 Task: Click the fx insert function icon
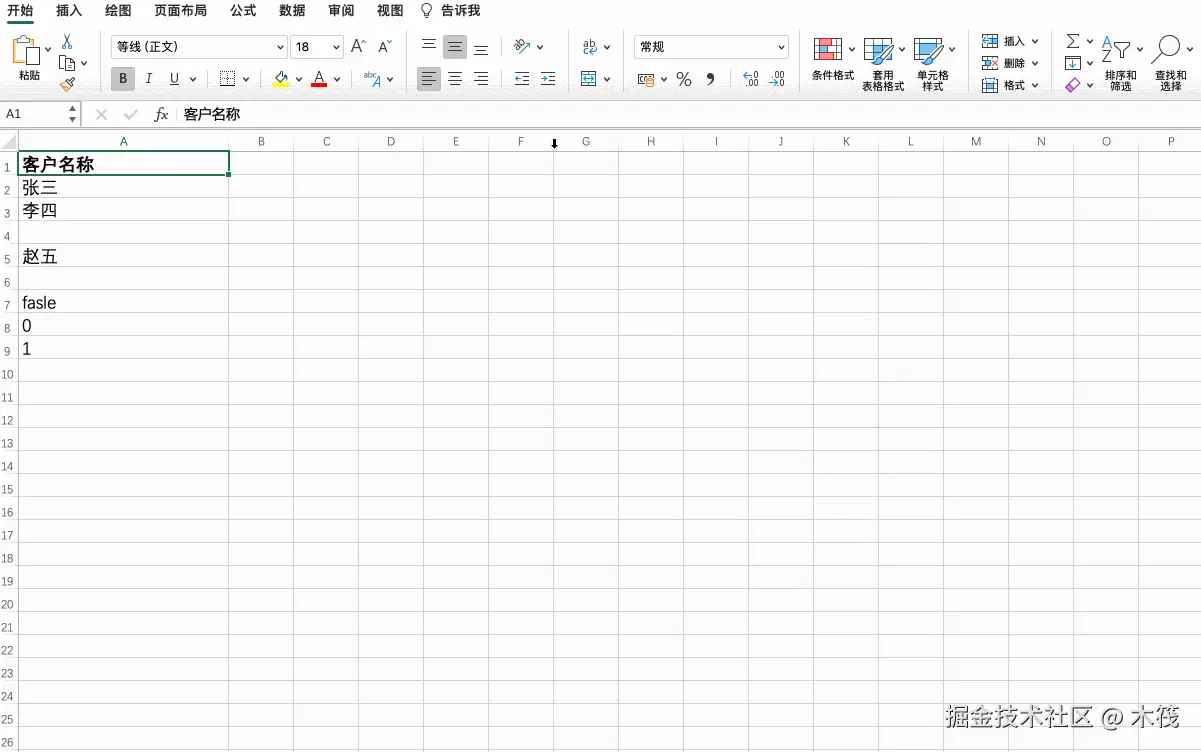coord(161,115)
